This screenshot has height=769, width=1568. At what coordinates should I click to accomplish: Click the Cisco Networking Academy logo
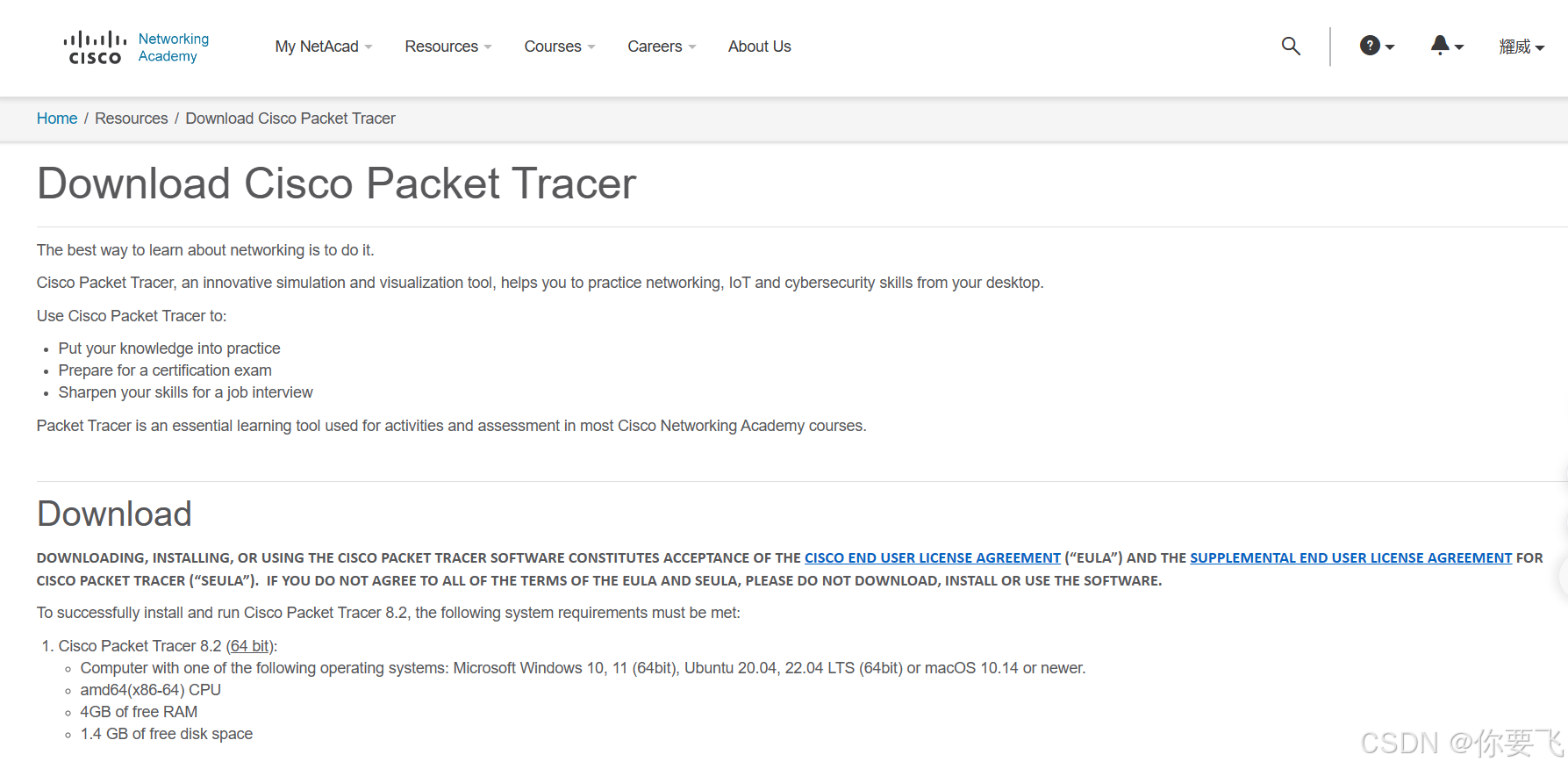(x=136, y=47)
